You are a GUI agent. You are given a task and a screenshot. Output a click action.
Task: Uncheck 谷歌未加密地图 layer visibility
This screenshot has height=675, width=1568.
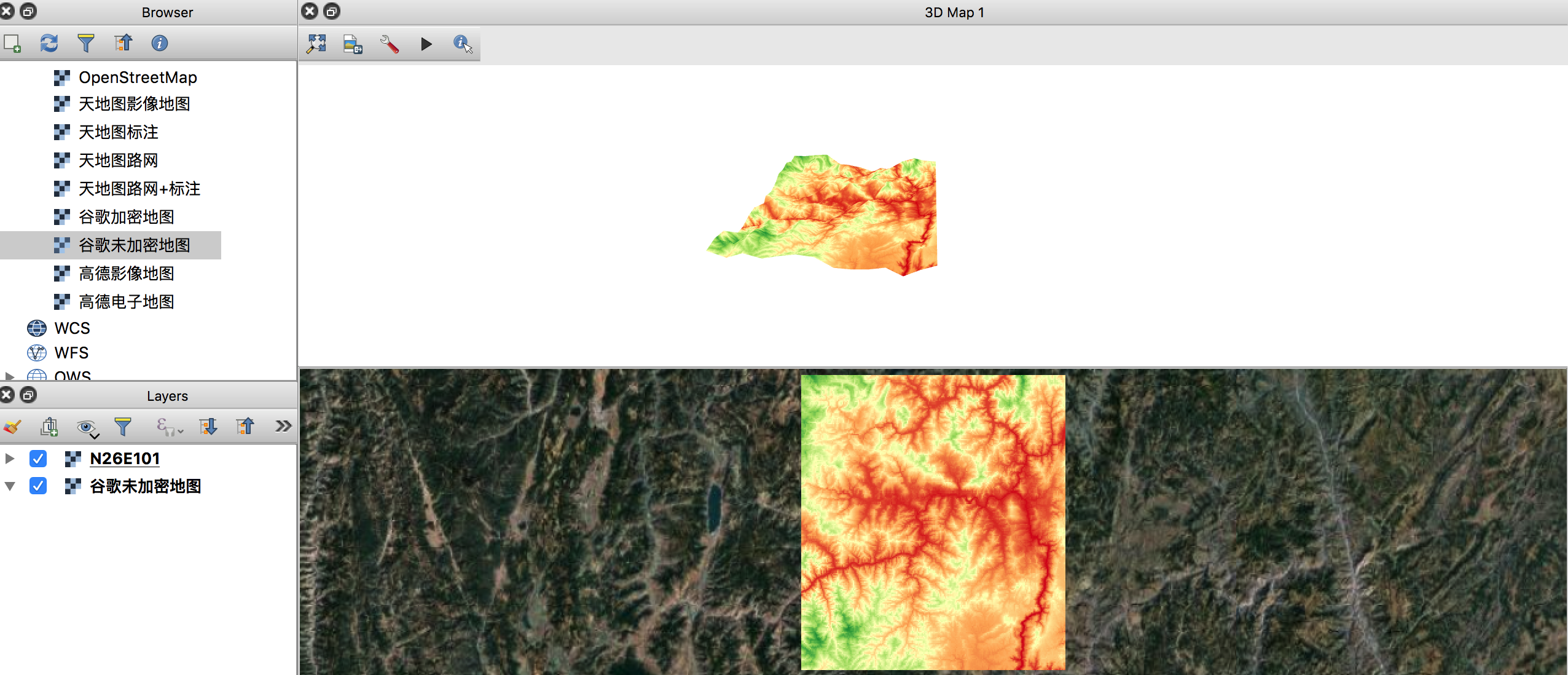[x=38, y=486]
